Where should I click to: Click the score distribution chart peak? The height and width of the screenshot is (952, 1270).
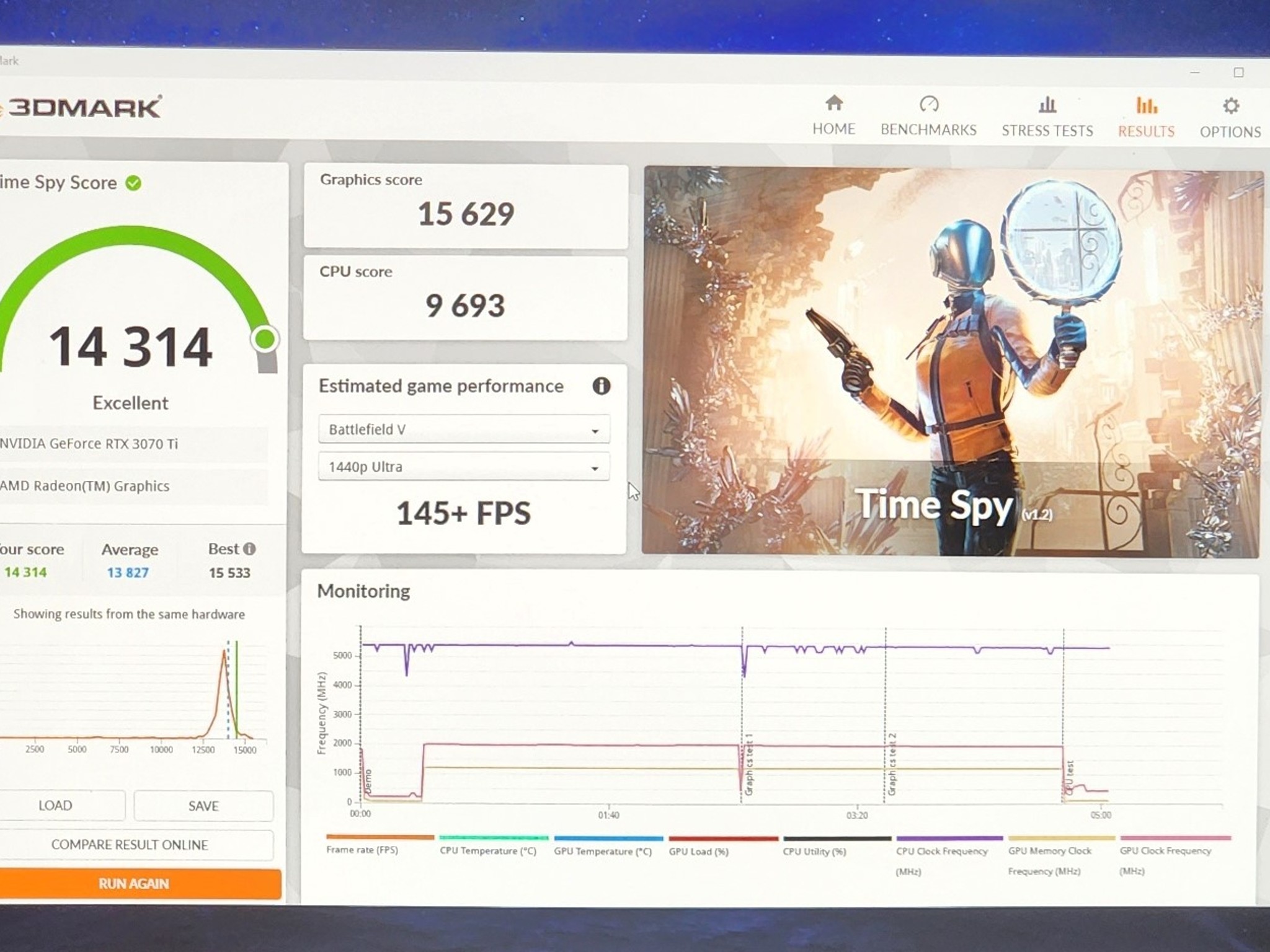224,652
